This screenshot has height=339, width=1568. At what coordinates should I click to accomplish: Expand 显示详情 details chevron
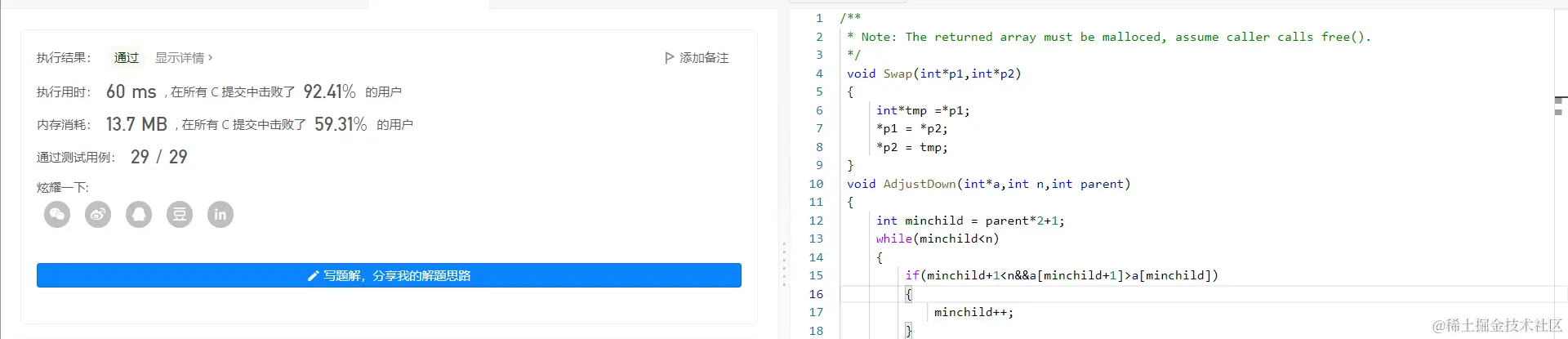[x=211, y=58]
